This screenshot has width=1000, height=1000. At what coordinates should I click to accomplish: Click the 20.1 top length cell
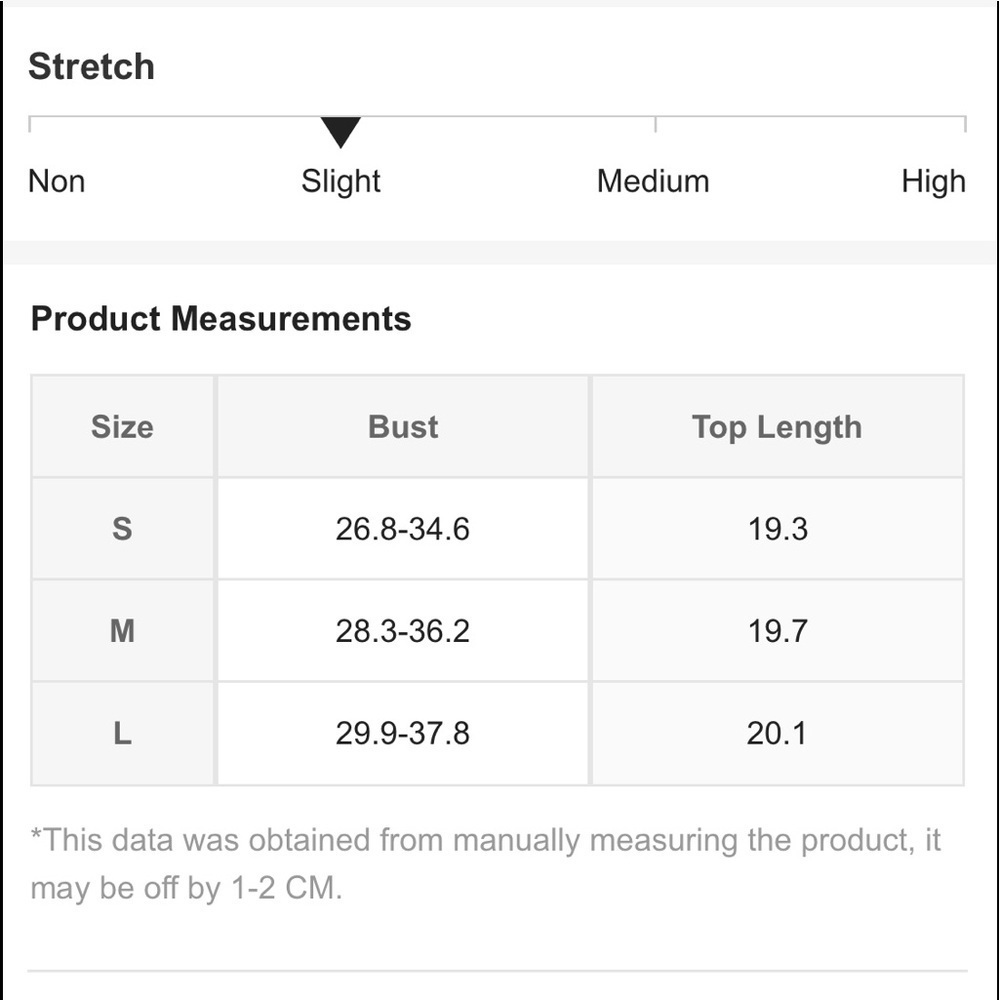coord(777,733)
